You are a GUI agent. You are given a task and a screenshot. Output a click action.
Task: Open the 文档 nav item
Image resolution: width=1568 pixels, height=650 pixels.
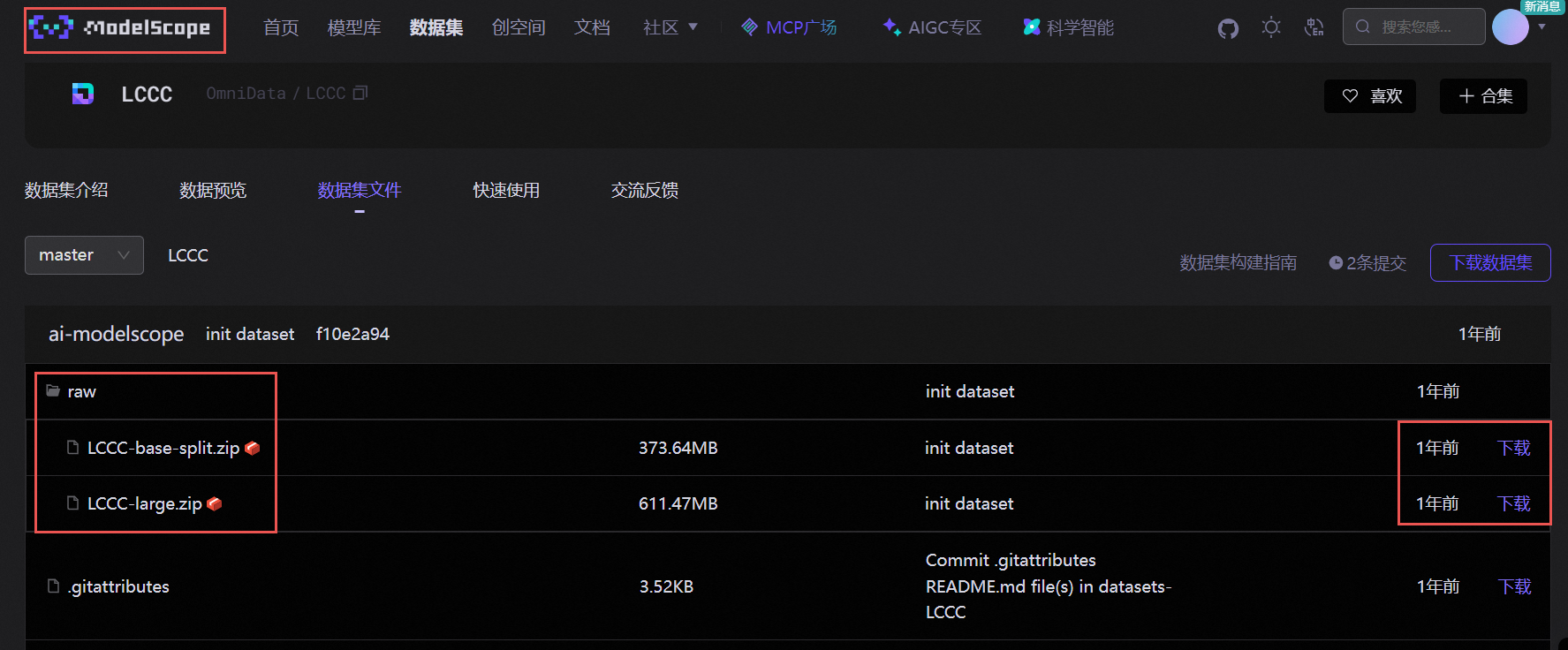coord(592,27)
